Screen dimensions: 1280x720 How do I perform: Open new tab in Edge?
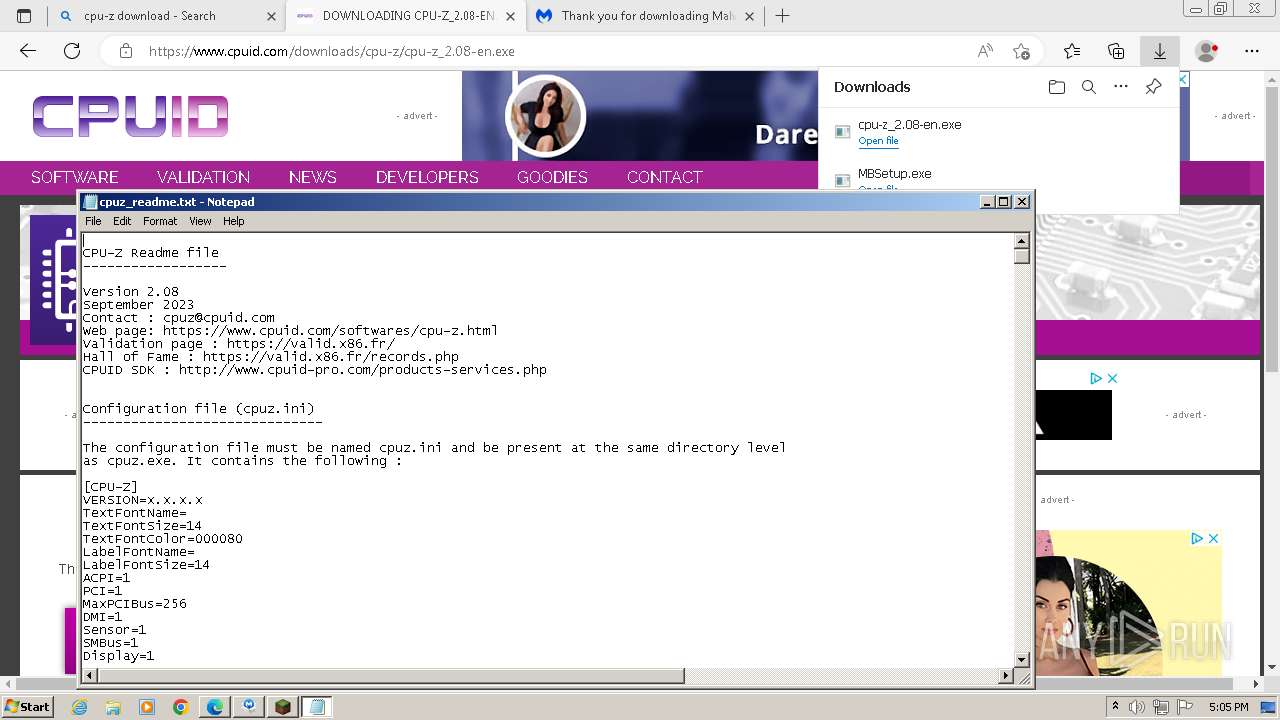click(x=783, y=16)
